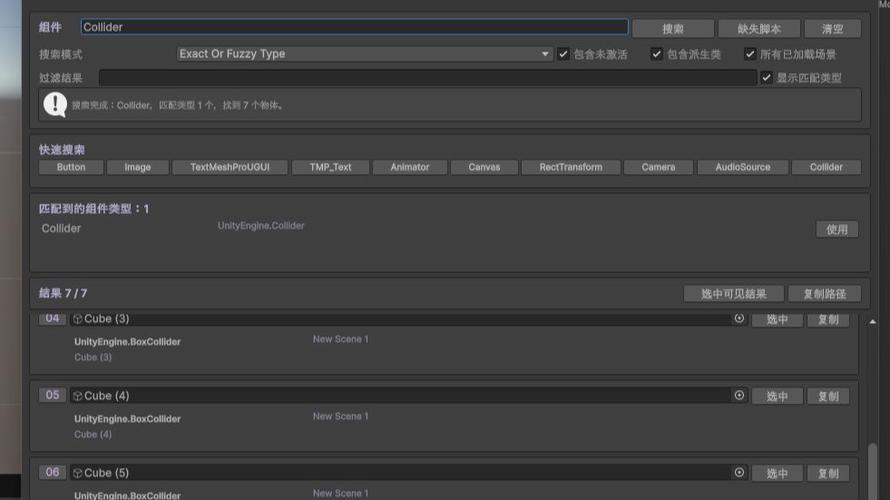The height and width of the screenshot is (500, 890).
Task: Click the 组件 input field containing Collider
Action: 354,27
